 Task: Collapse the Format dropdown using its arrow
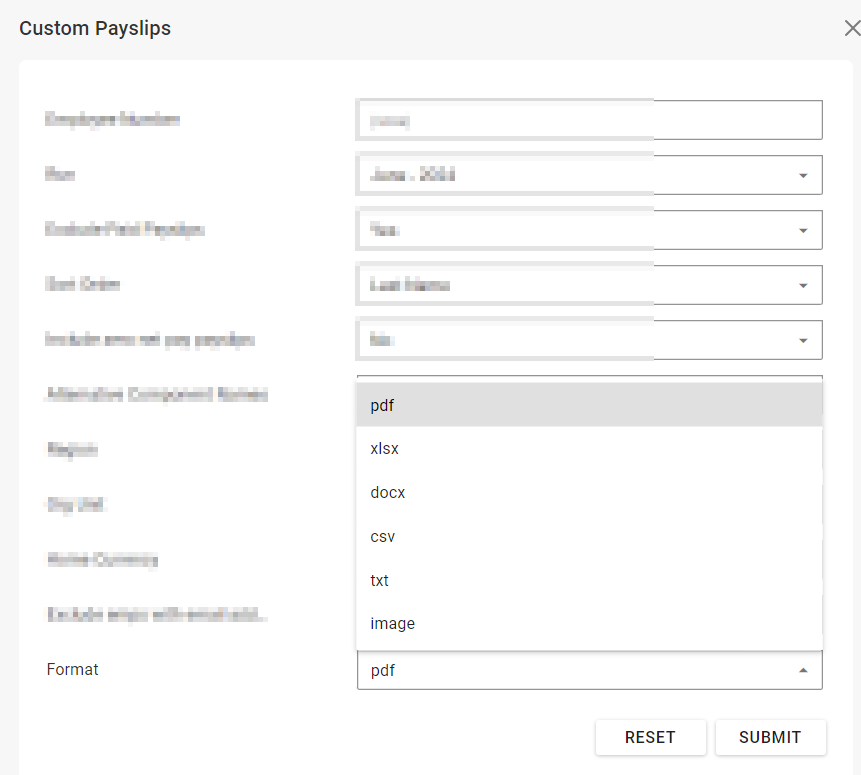tap(803, 671)
